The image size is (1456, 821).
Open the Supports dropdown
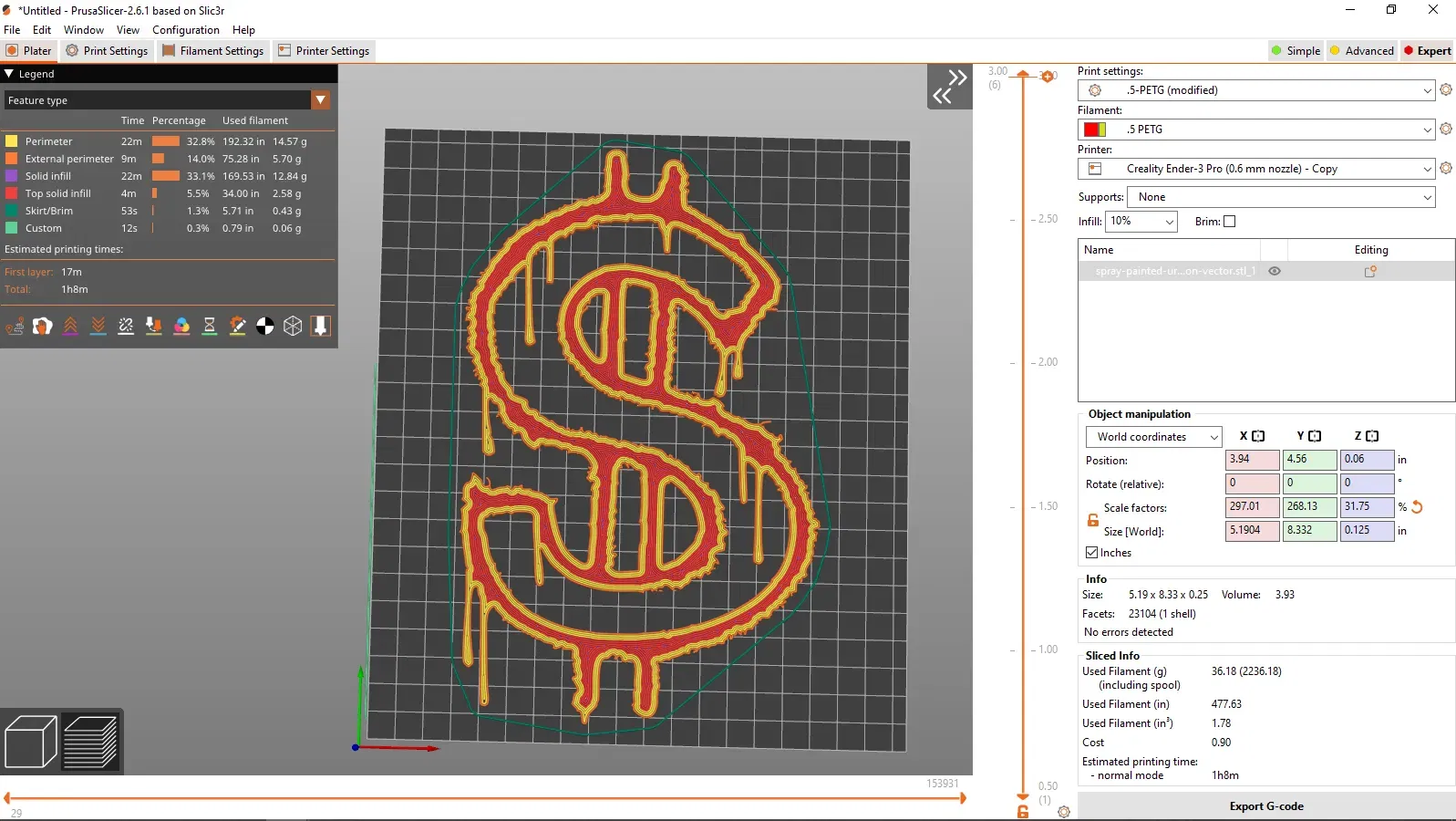tap(1281, 197)
